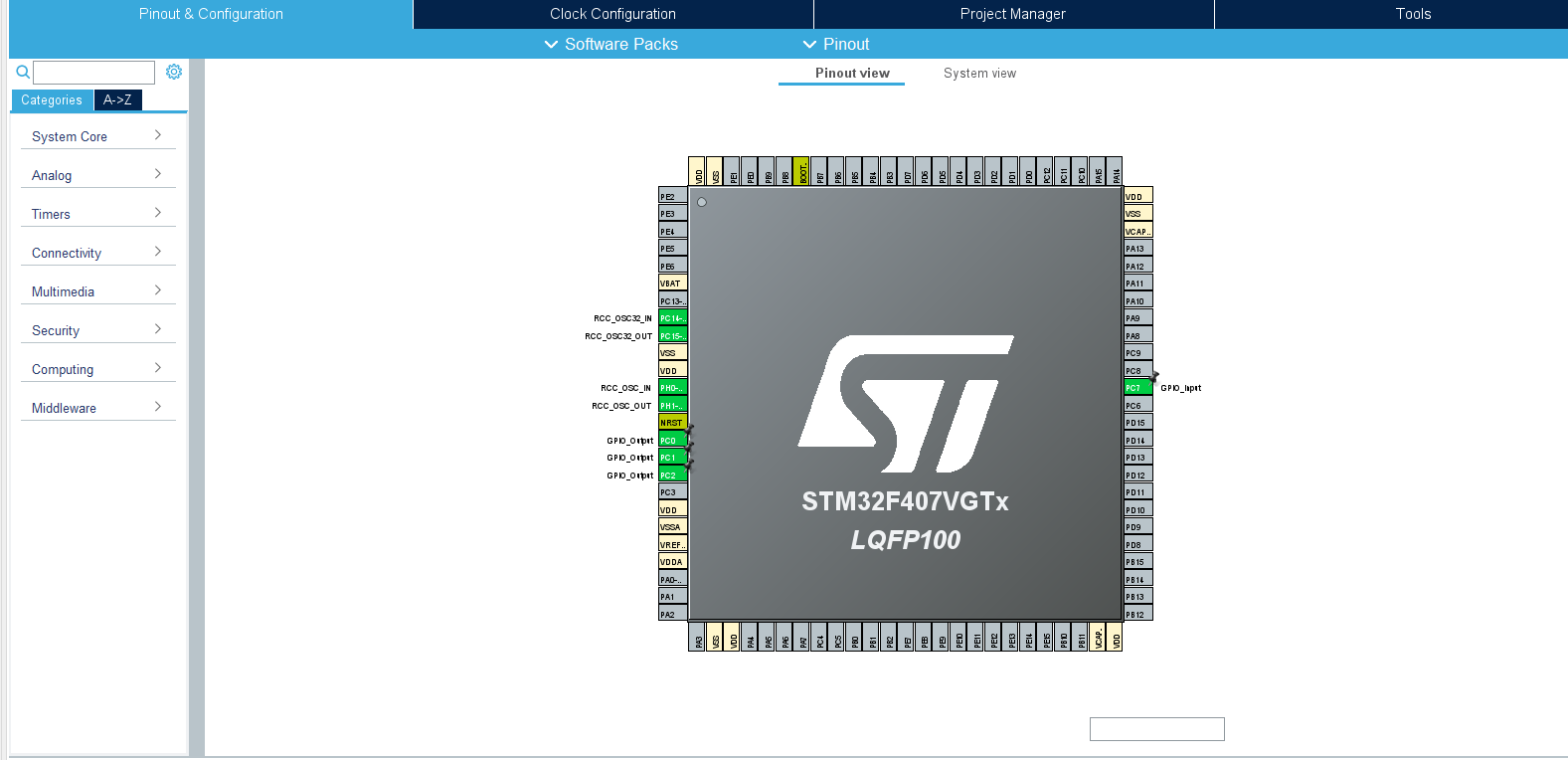1568x760 pixels.
Task: Select the green PC7 pin
Action: tap(1138, 388)
